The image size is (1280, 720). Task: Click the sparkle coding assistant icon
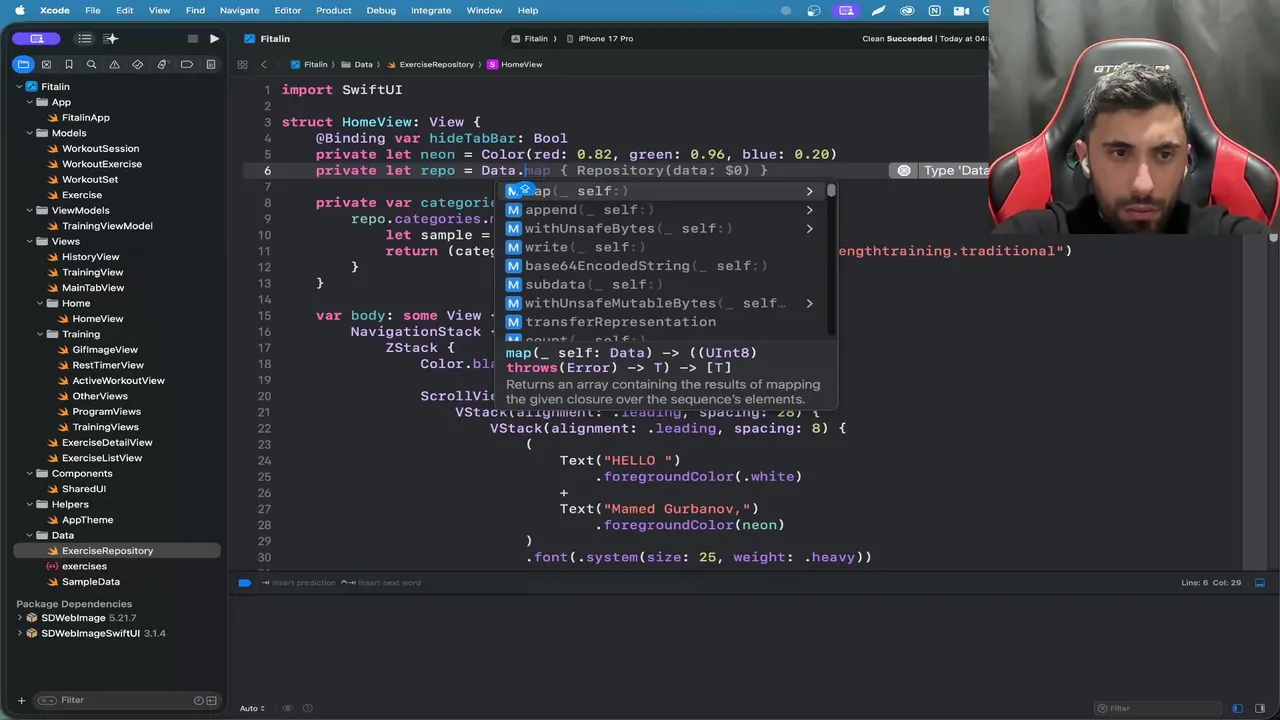(111, 39)
